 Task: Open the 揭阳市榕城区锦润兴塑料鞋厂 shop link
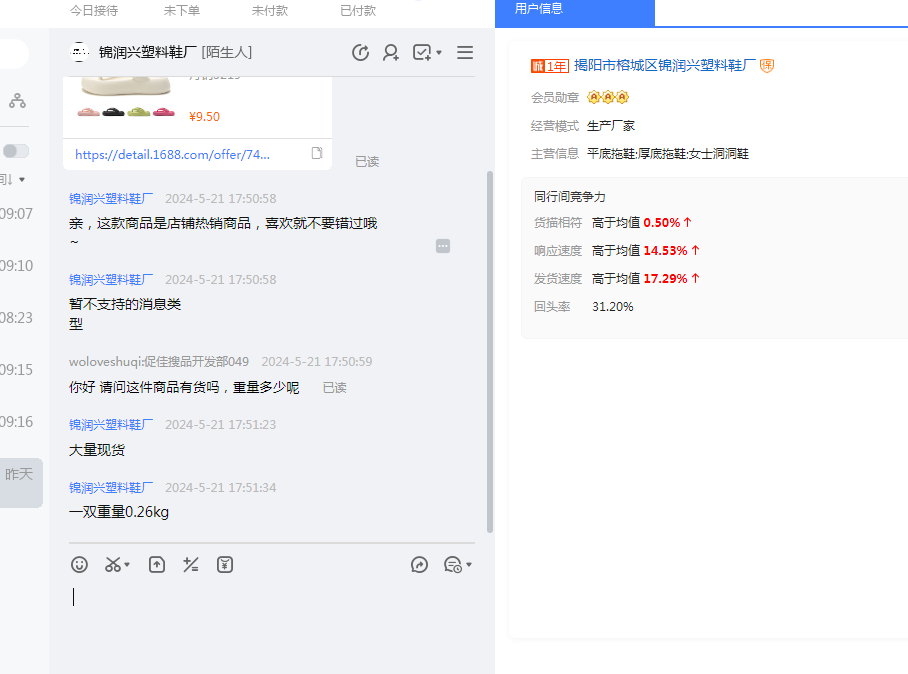664,65
